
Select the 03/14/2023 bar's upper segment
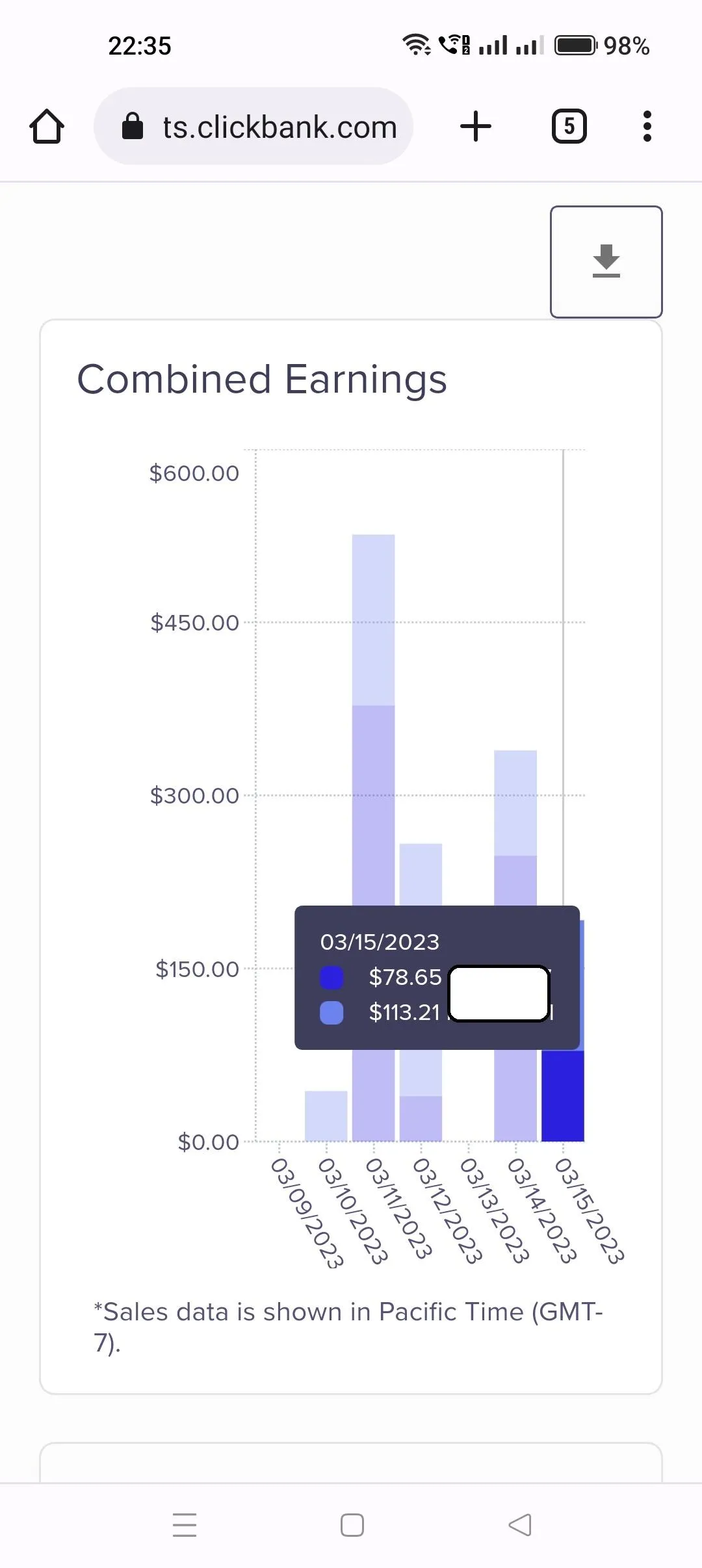515,803
